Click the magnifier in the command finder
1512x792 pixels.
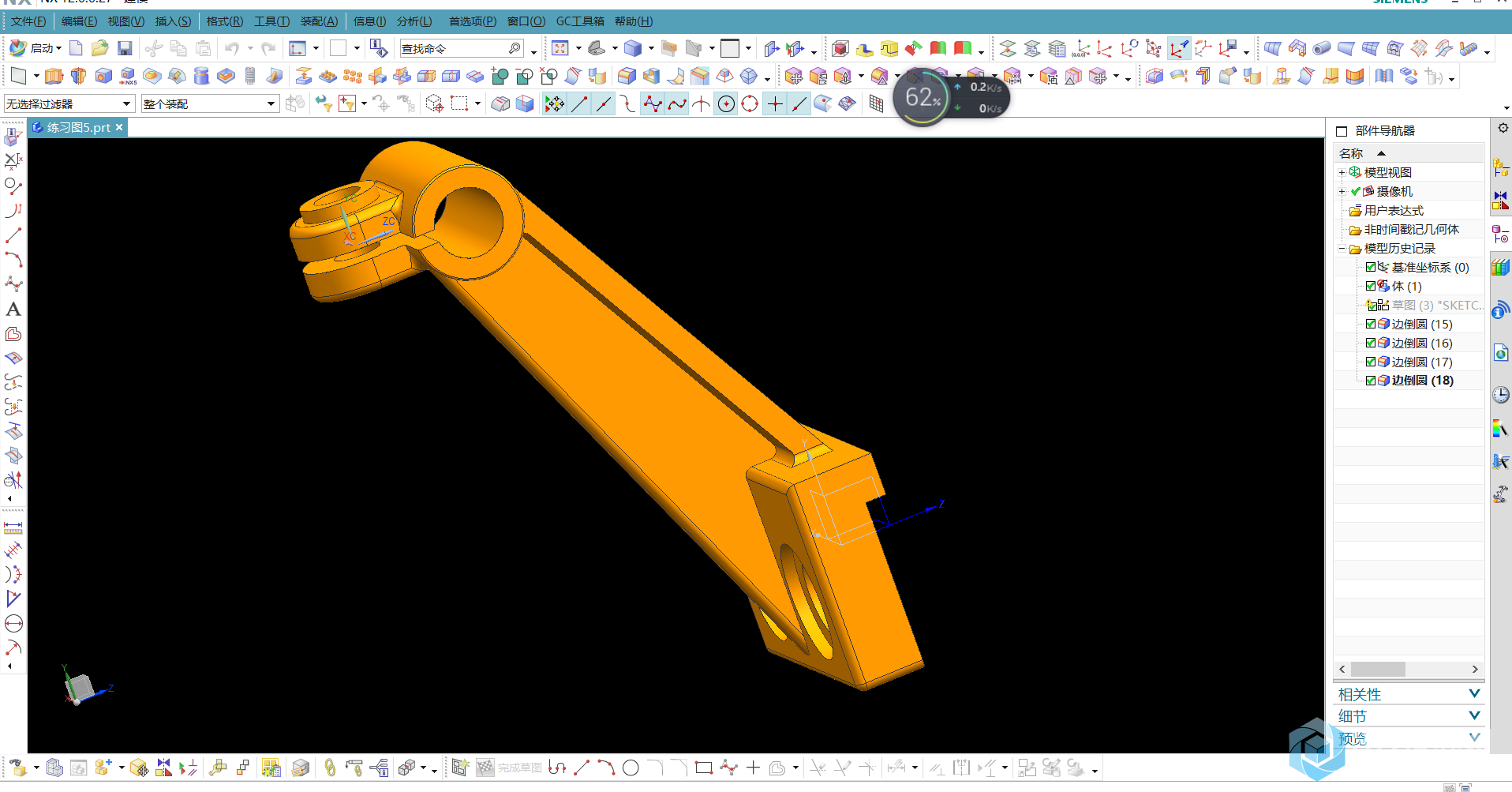point(515,48)
